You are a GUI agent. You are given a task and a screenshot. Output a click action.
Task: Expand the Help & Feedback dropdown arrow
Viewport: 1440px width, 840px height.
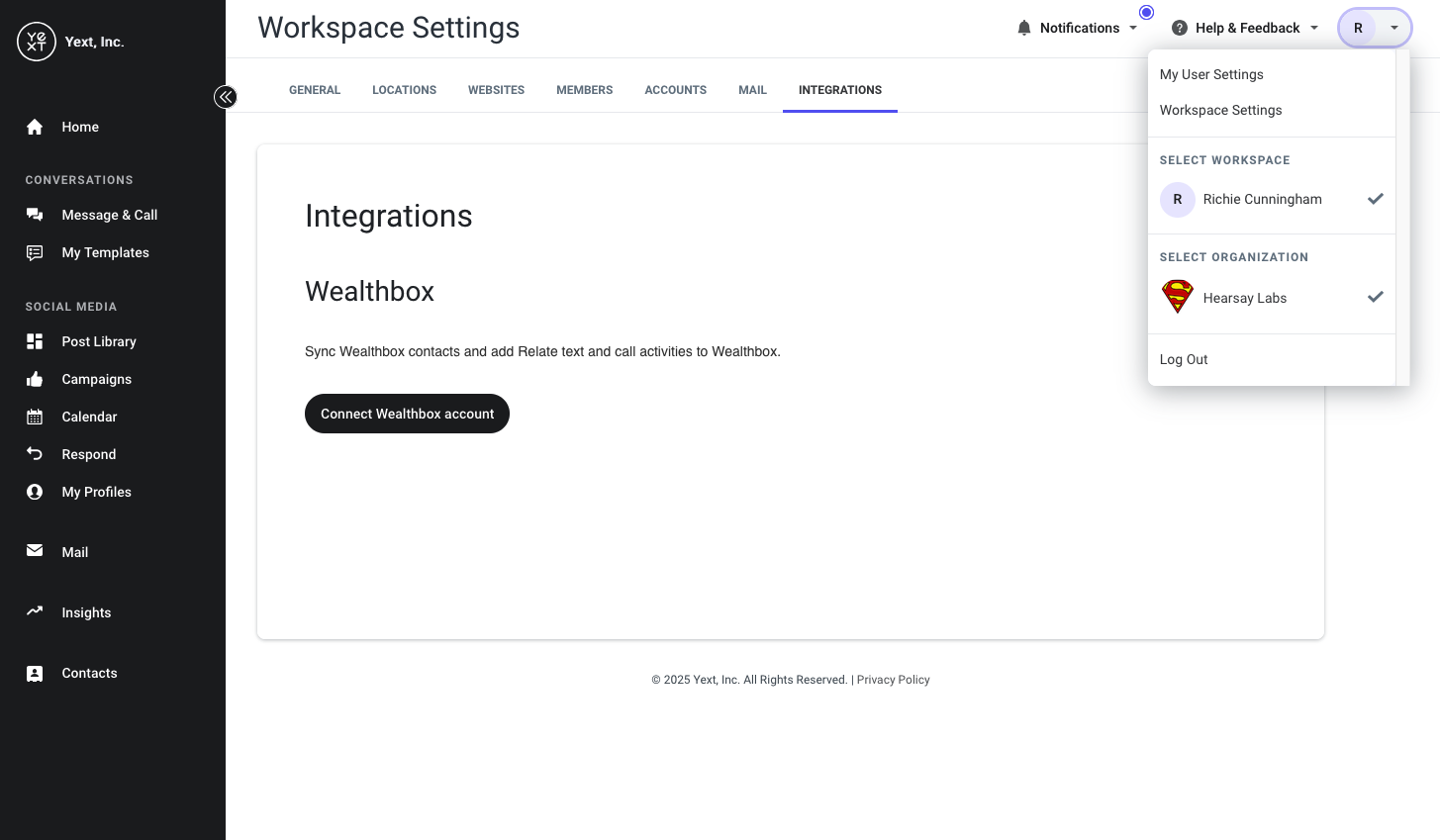click(x=1314, y=28)
